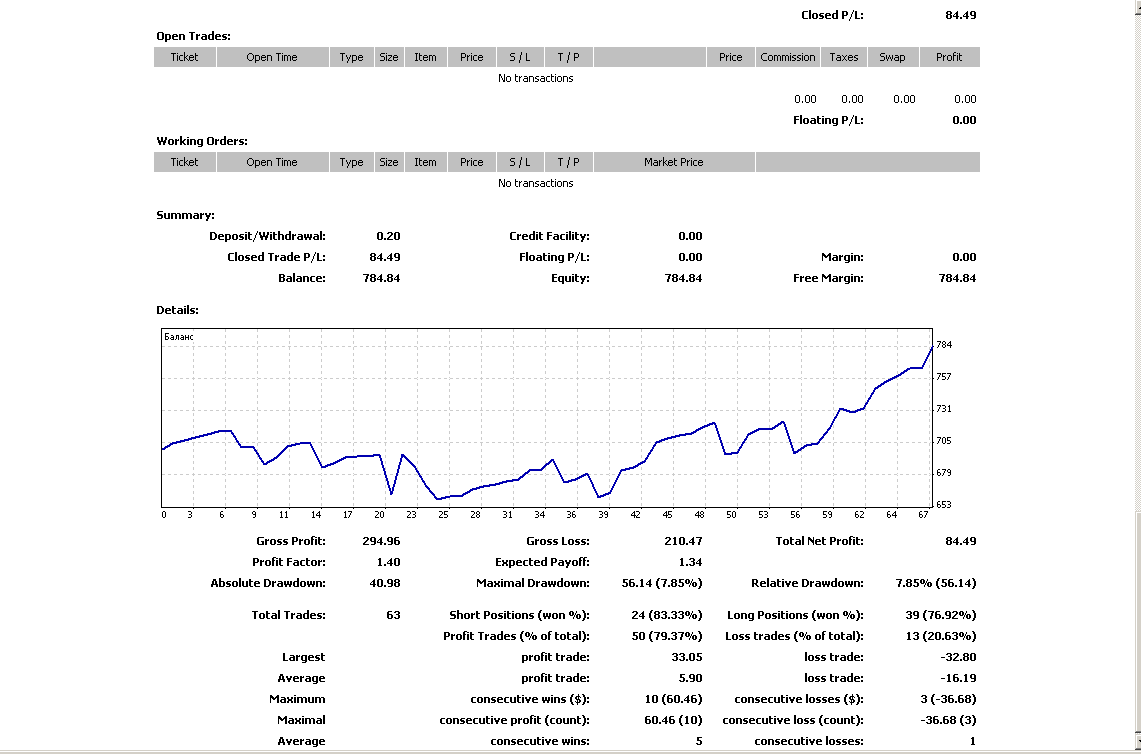Click the consecutive losses value 3 (-36.68)

tap(948, 699)
